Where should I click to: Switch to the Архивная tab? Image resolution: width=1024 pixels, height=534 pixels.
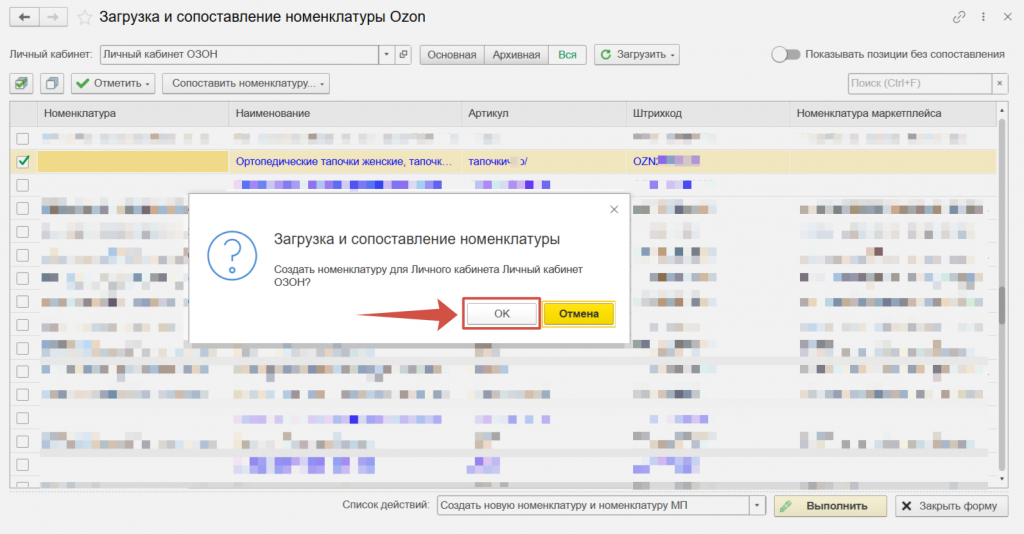516,54
